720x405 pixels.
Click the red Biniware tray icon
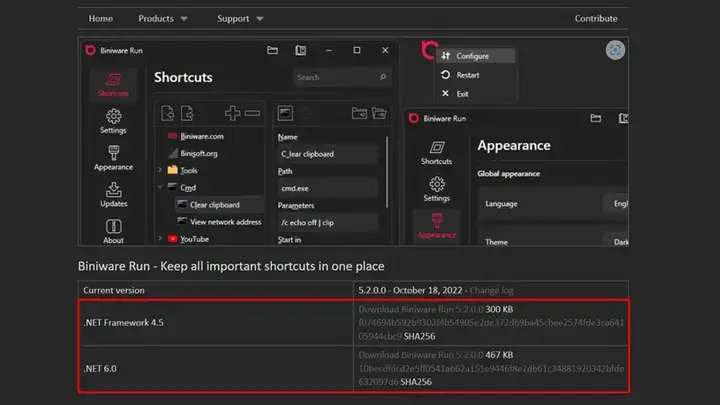[429, 50]
